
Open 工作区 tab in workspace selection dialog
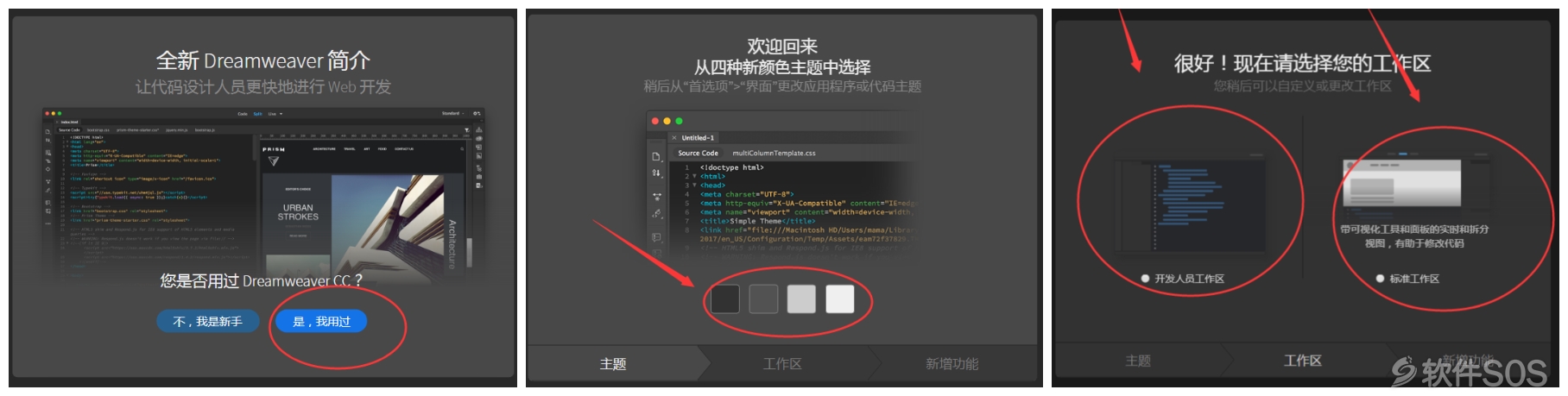pyautogui.click(x=1303, y=361)
